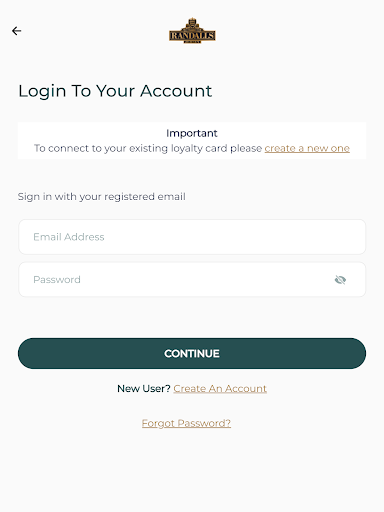Image resolution: width=384 pixels, height=512 pixels.
Task: Open the Create An Account link
Action: pos(220,389)
